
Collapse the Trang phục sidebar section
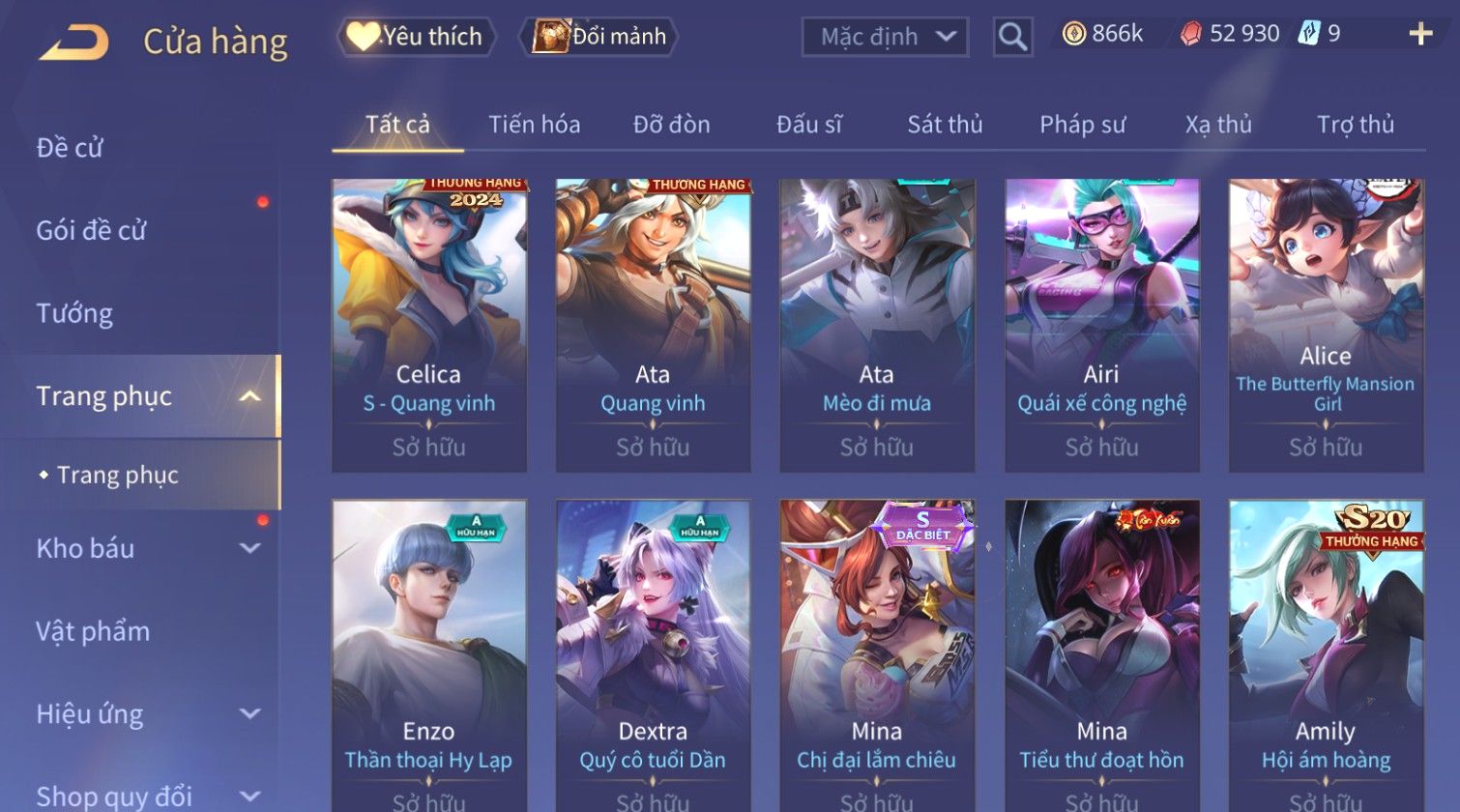(249, 396)
